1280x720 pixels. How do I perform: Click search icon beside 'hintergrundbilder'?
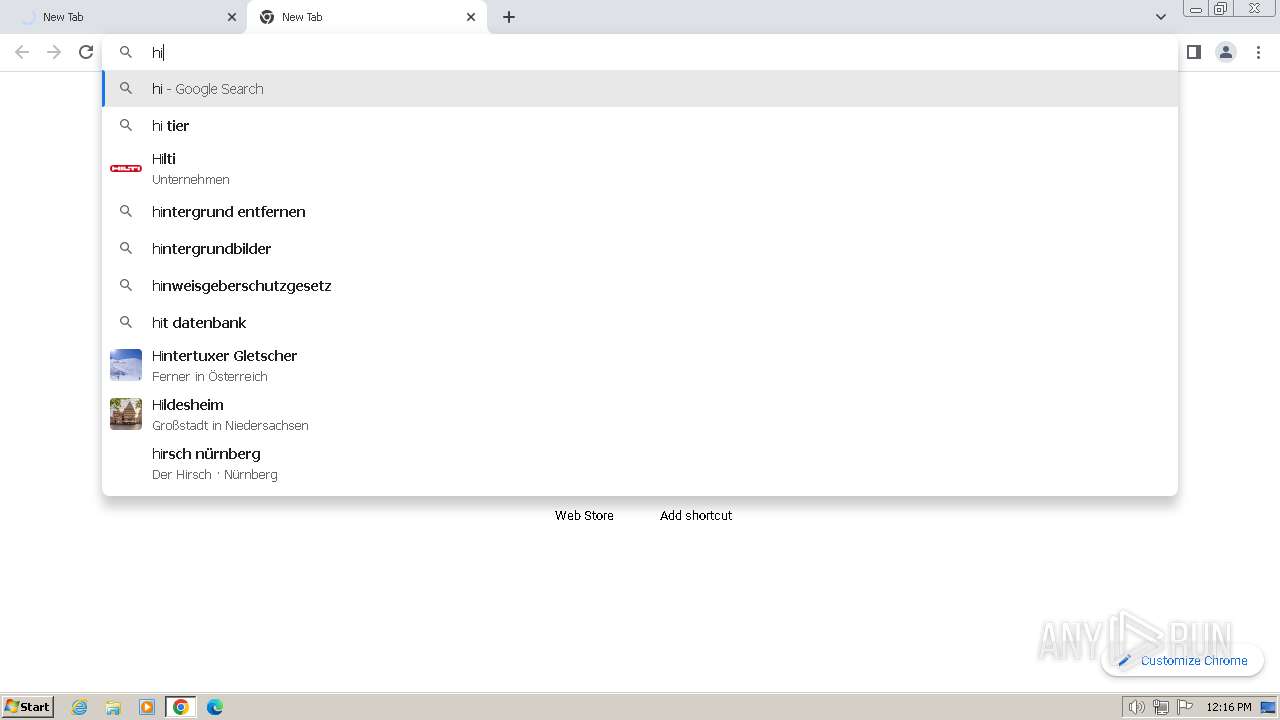(126, 248)
